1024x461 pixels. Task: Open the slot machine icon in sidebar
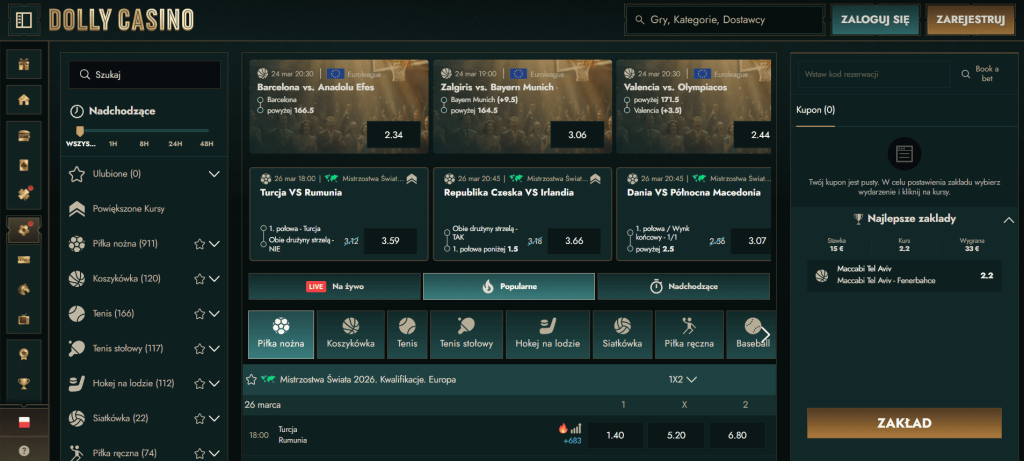tap(24, 136)
